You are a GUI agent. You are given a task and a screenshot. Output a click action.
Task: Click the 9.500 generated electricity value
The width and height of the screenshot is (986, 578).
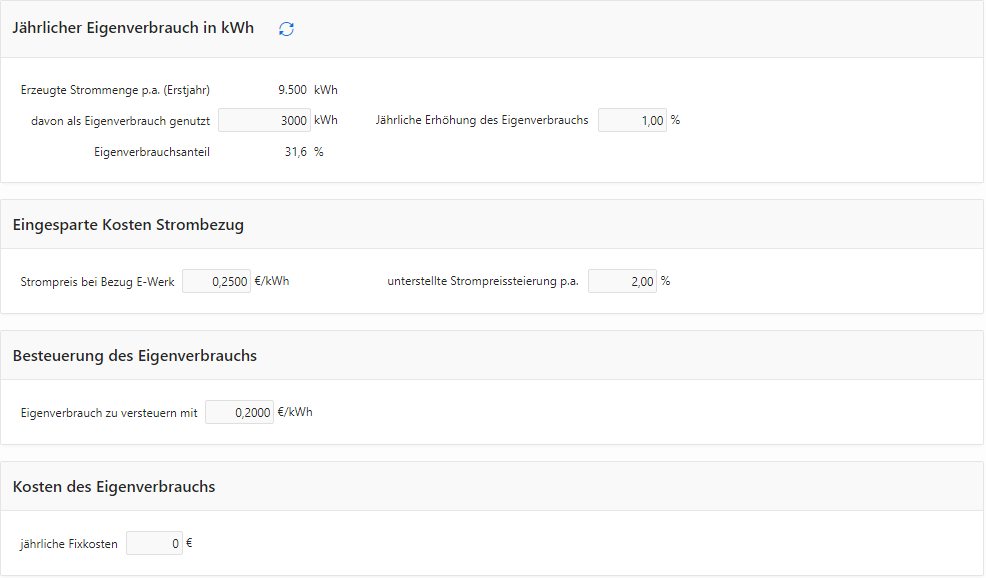[292, 90]
